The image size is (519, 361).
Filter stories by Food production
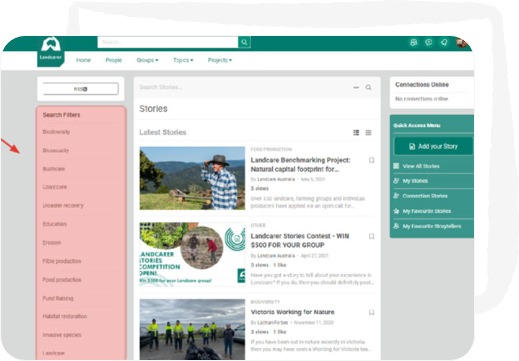(62, 280)
